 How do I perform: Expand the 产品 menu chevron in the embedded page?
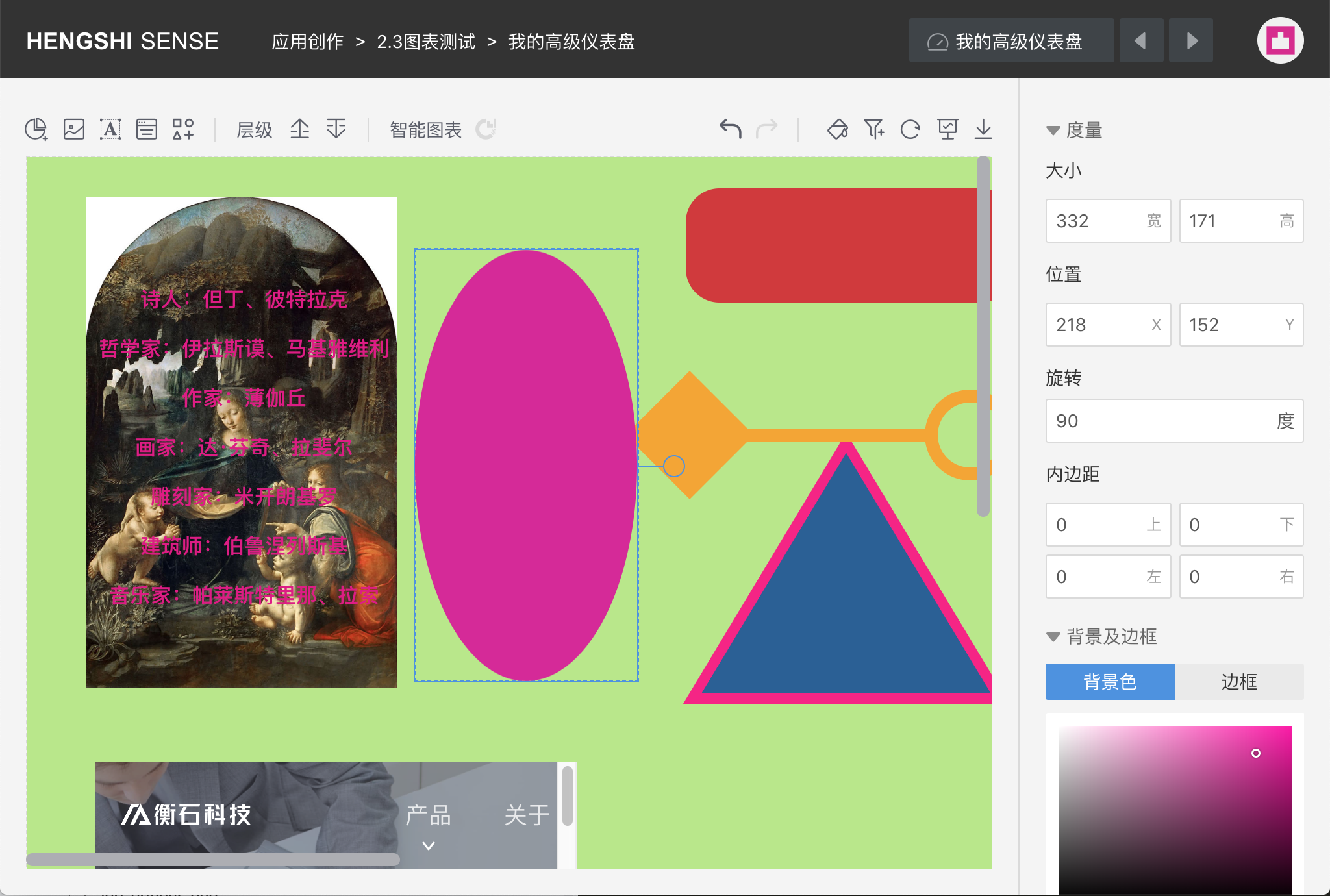(429, 846)
